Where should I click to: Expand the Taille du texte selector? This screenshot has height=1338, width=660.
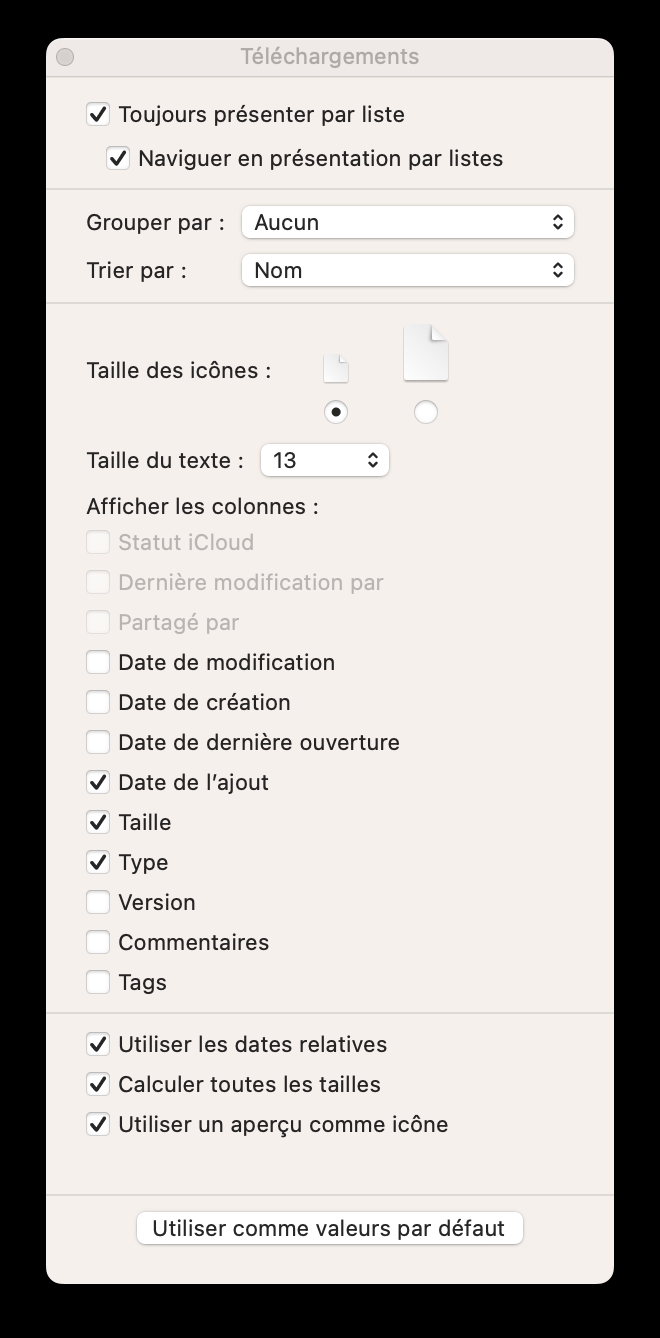[x=324, y=460]
